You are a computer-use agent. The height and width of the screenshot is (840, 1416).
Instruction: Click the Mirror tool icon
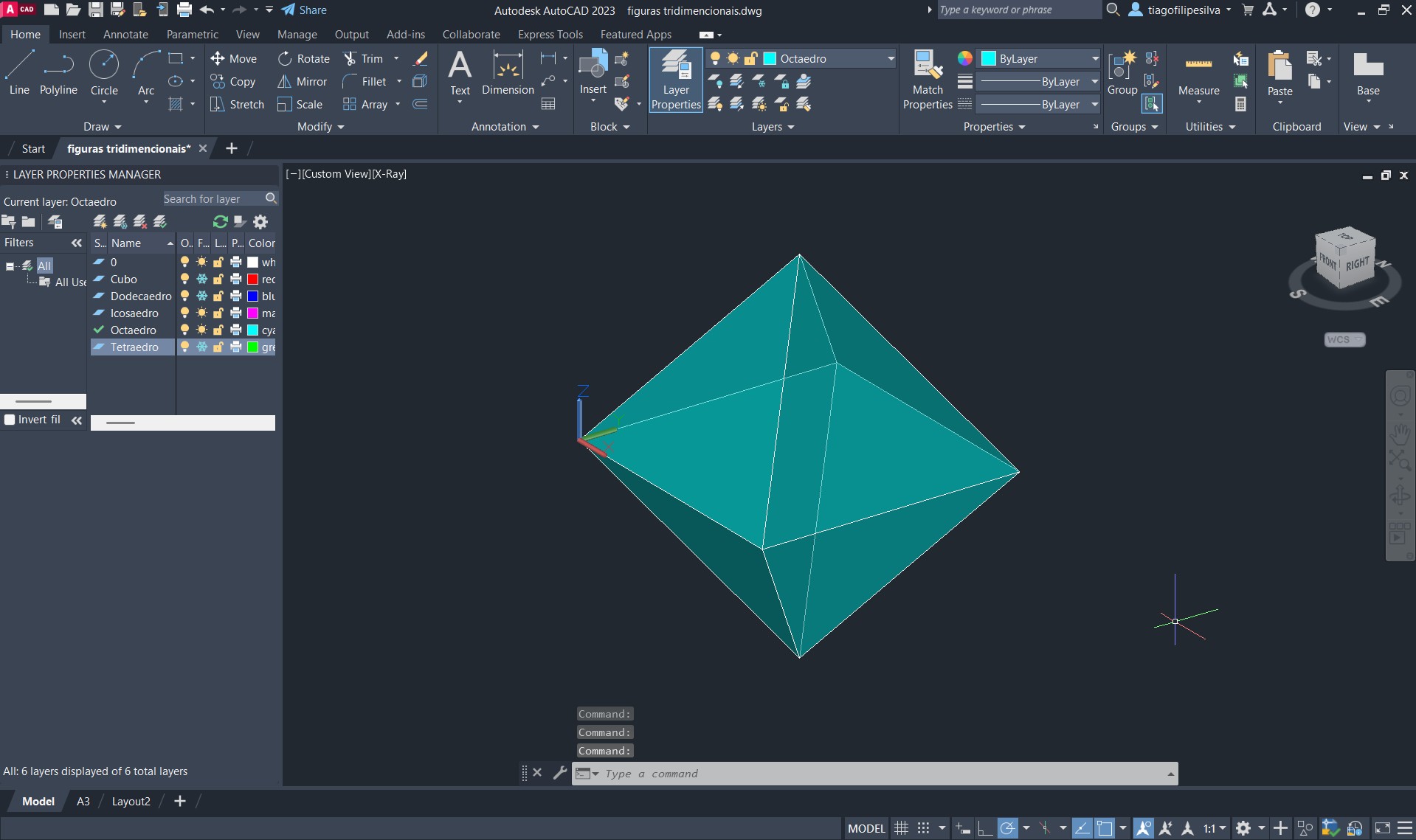284,82
